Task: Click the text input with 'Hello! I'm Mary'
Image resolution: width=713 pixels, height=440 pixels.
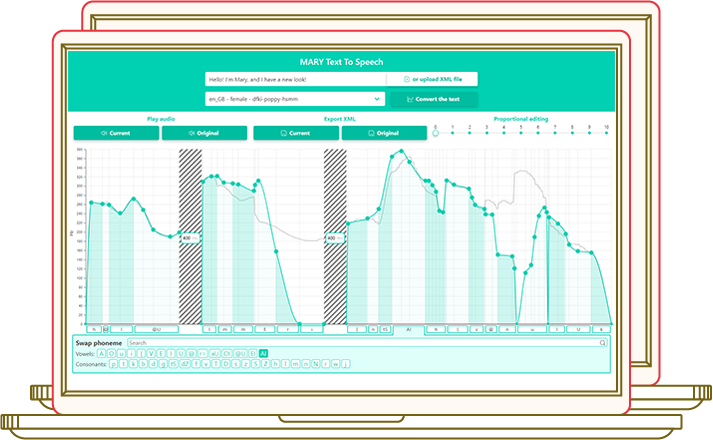Action: (x=293, y=79)
